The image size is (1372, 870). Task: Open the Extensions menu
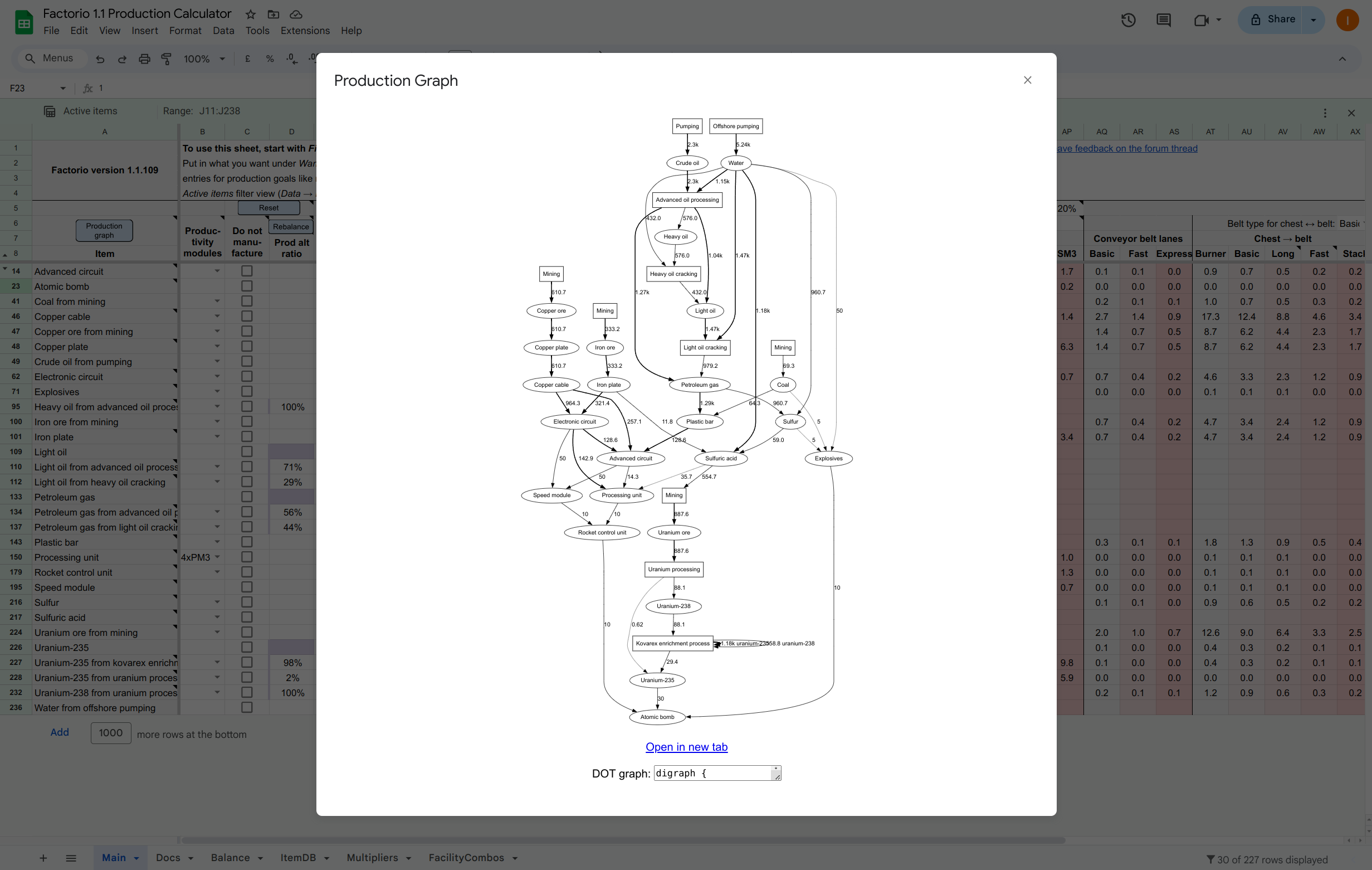305,31
